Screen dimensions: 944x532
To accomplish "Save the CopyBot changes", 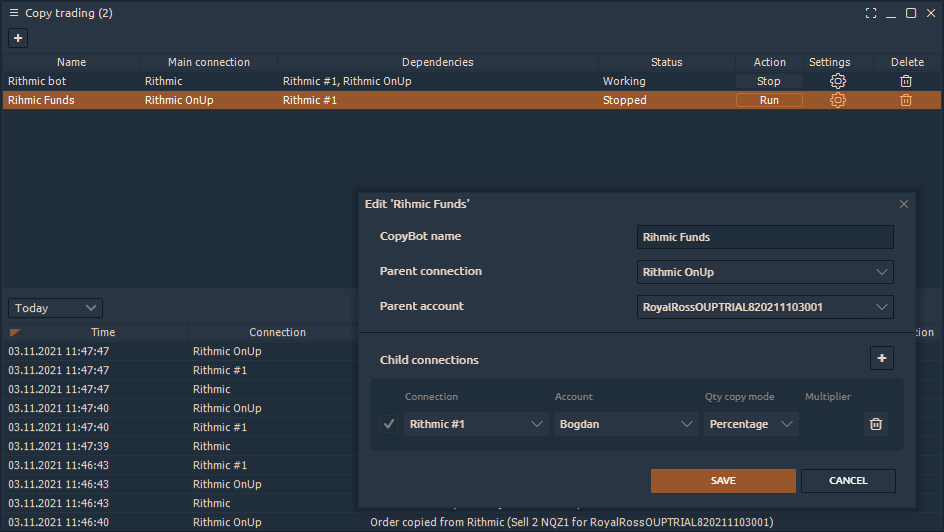I will tap(723, 481).
